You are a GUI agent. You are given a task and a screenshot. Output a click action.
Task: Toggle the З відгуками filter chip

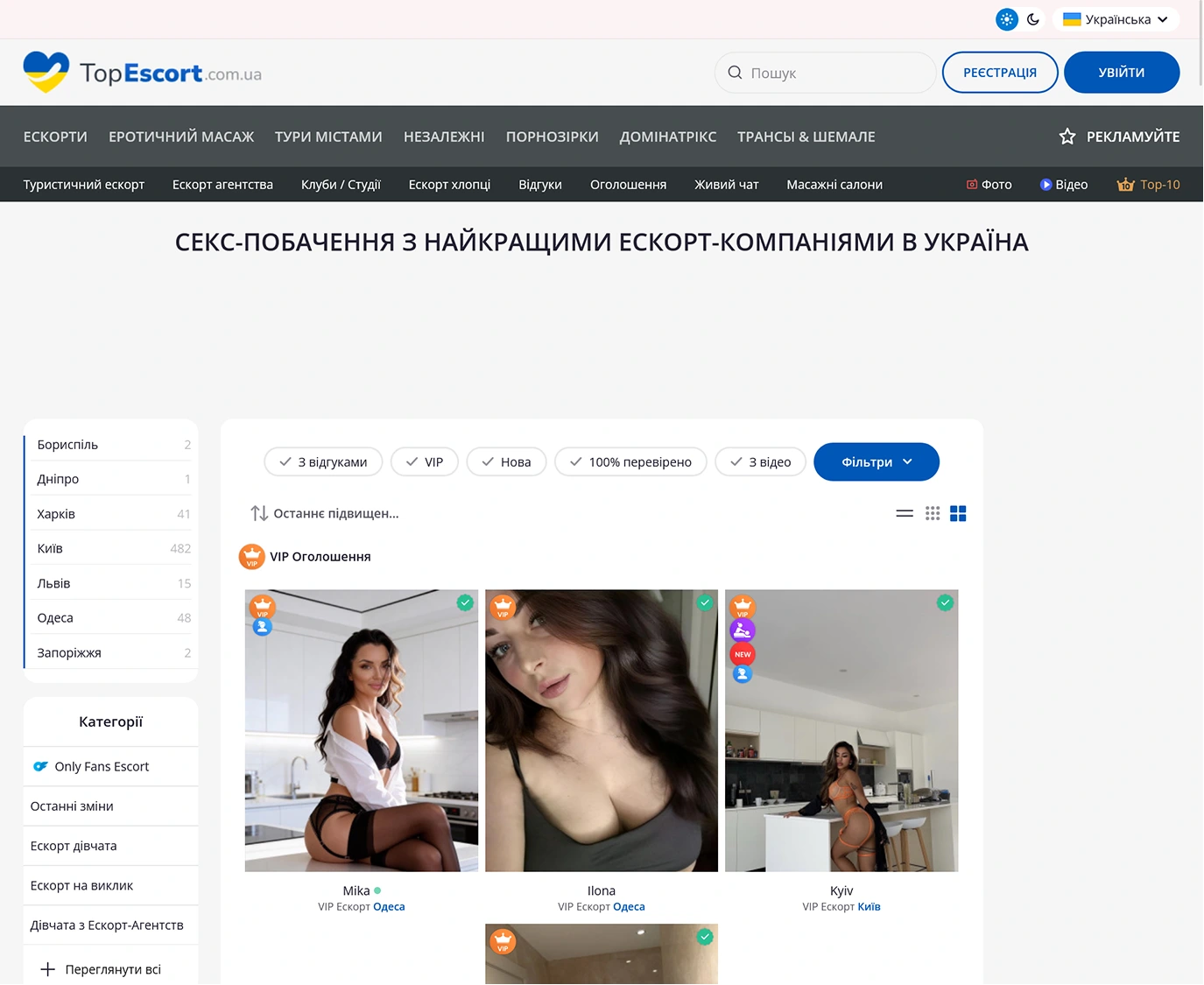323,462
